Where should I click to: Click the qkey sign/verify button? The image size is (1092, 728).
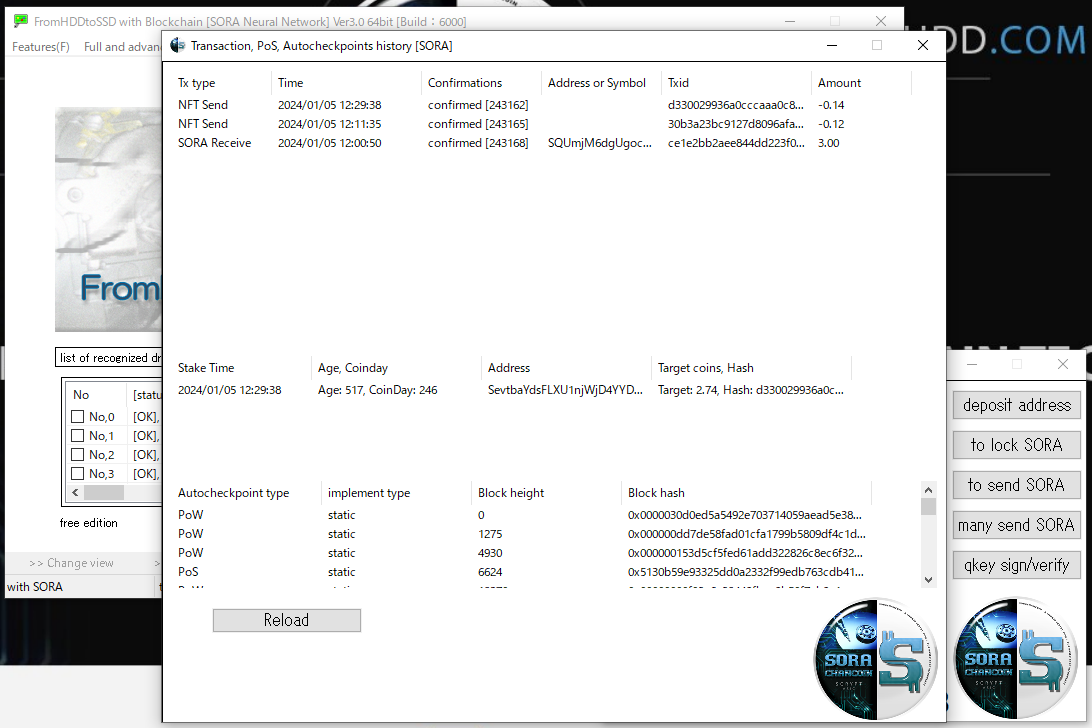pos(1016,565)
